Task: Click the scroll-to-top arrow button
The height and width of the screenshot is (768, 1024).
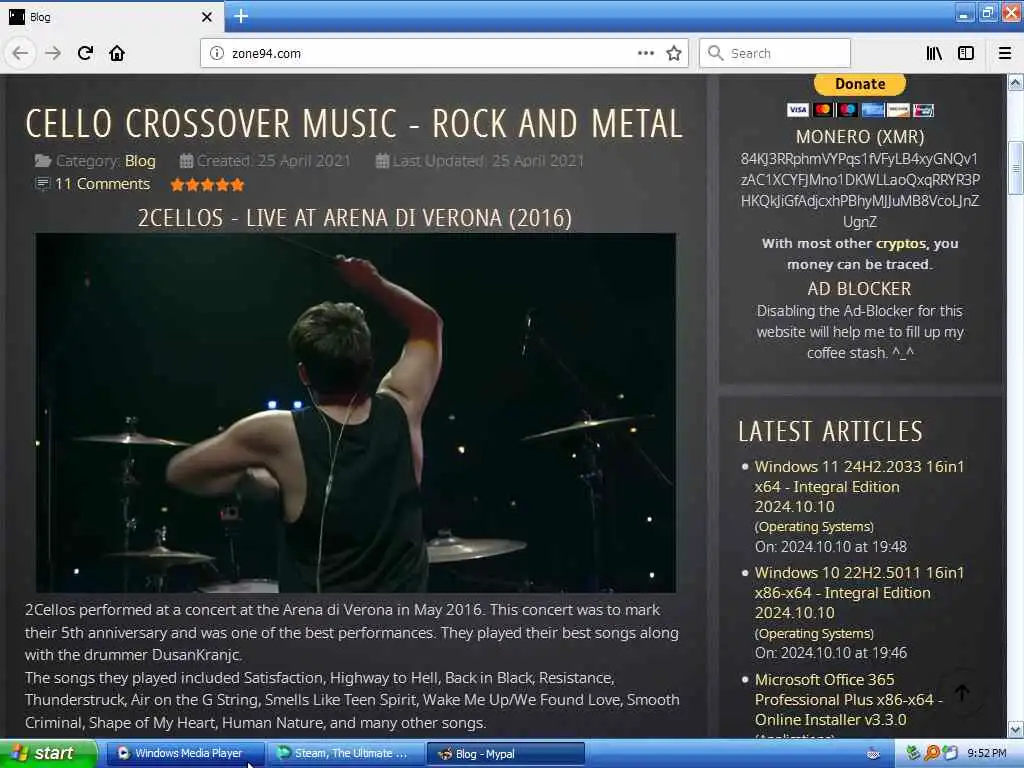Action: tap(962, 693)
